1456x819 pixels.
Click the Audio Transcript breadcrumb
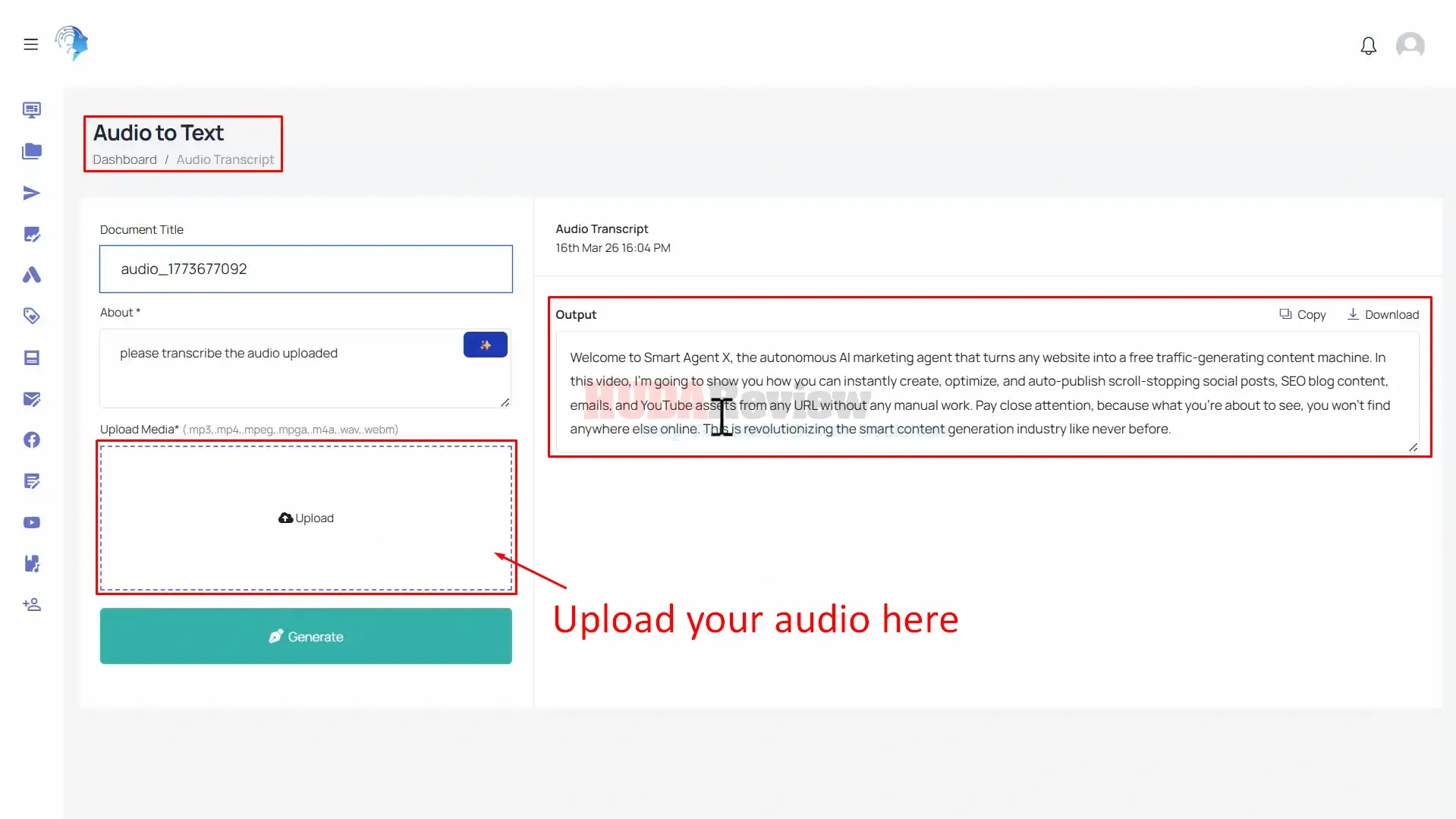[x=225, y=159]
